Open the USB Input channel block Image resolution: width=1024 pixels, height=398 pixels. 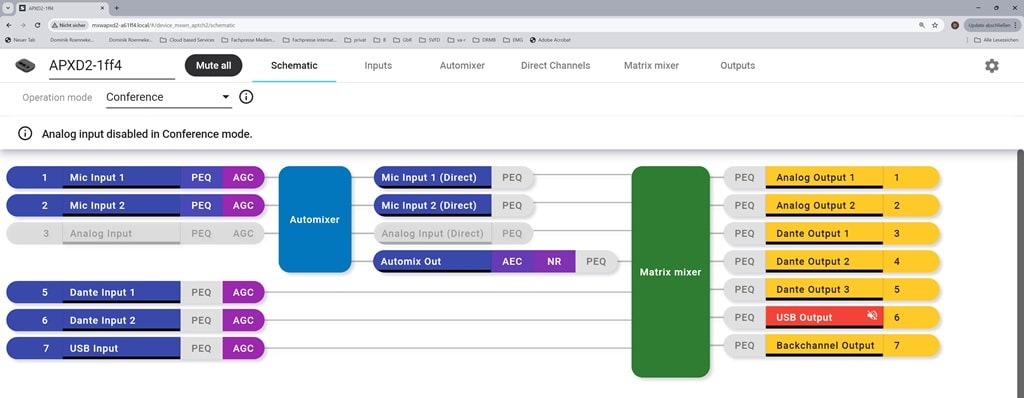click(121, 348)
